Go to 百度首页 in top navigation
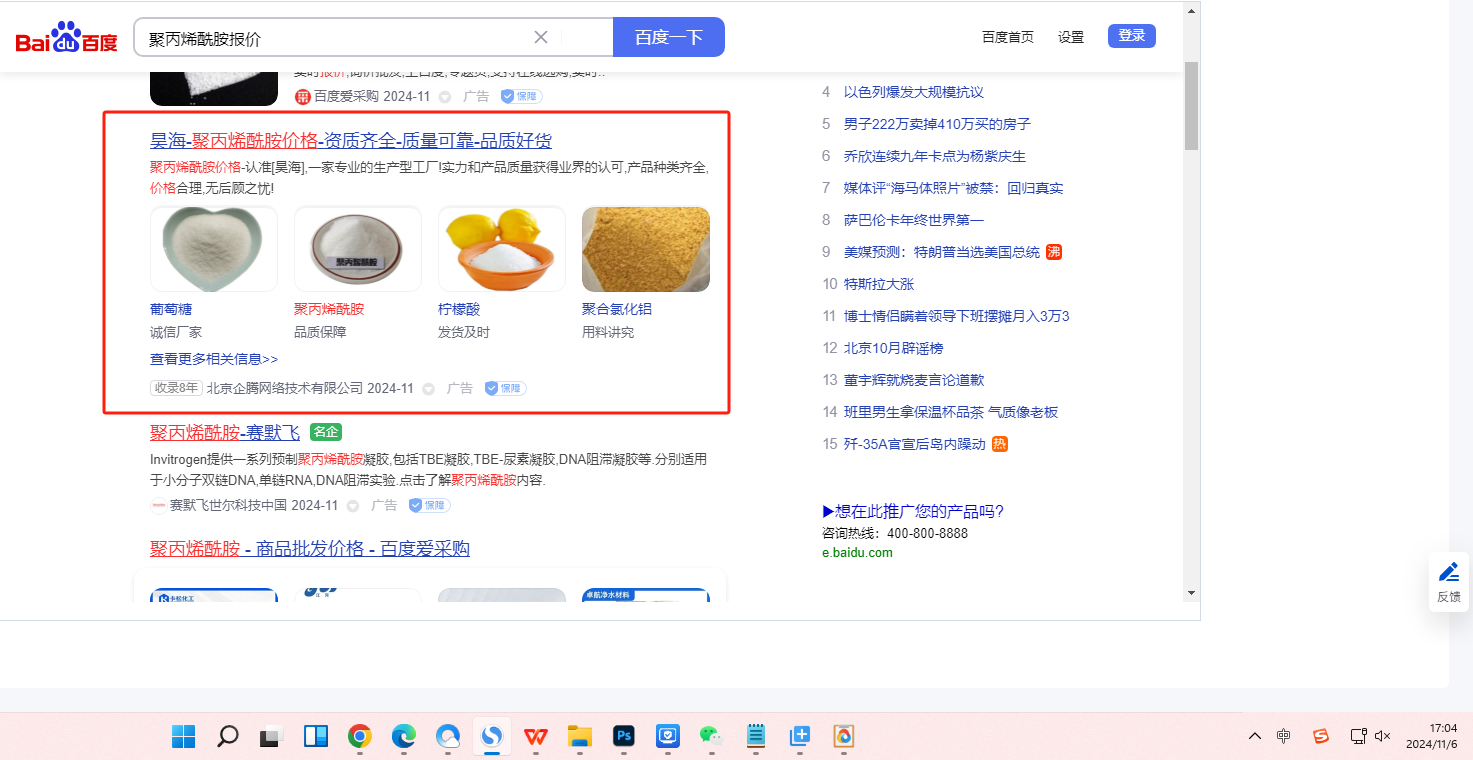The height and width of the screenshot is (760, 1473). (1007, 37)
